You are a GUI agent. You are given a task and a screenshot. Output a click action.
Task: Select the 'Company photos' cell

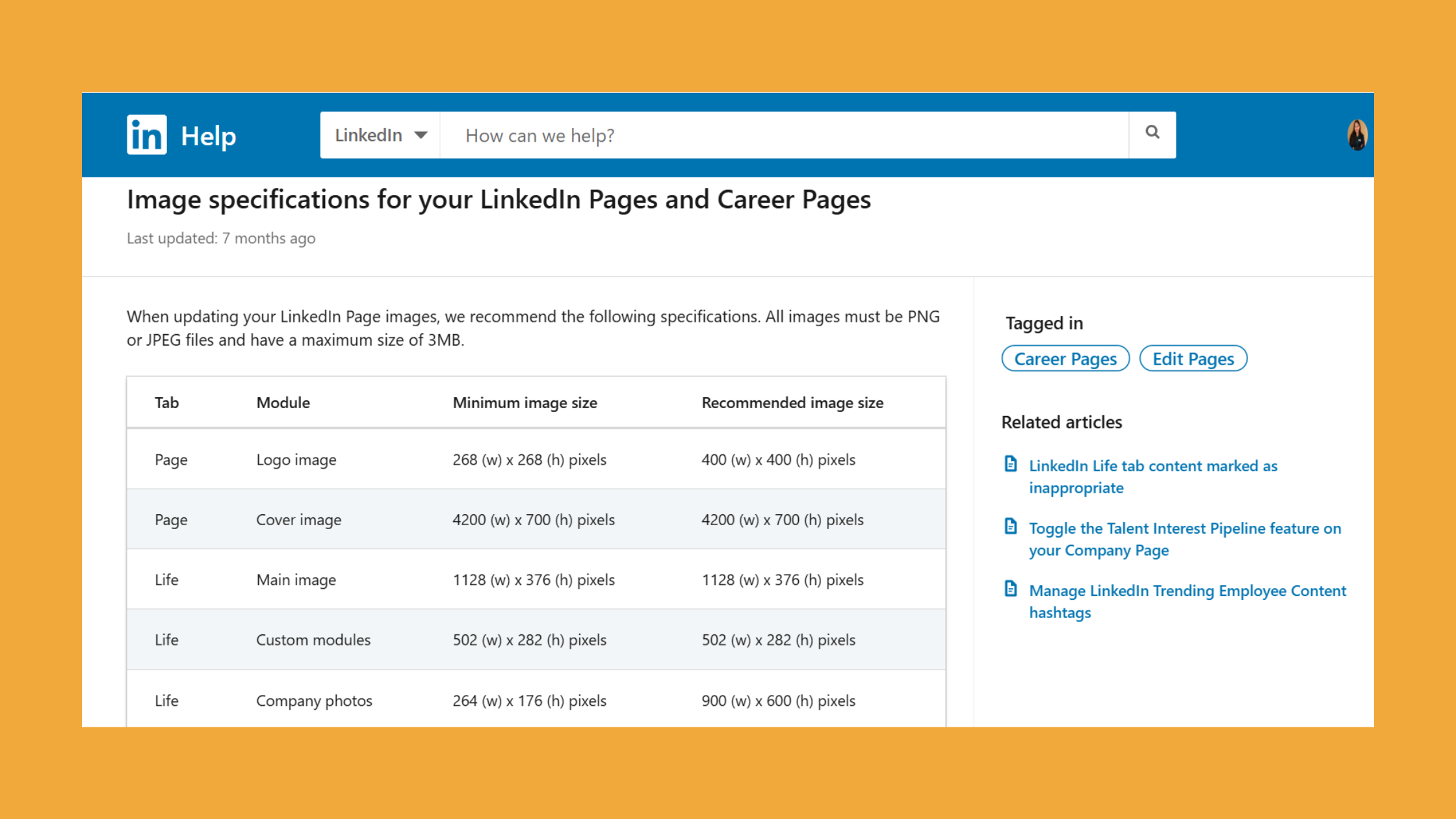tap(314, 701)
